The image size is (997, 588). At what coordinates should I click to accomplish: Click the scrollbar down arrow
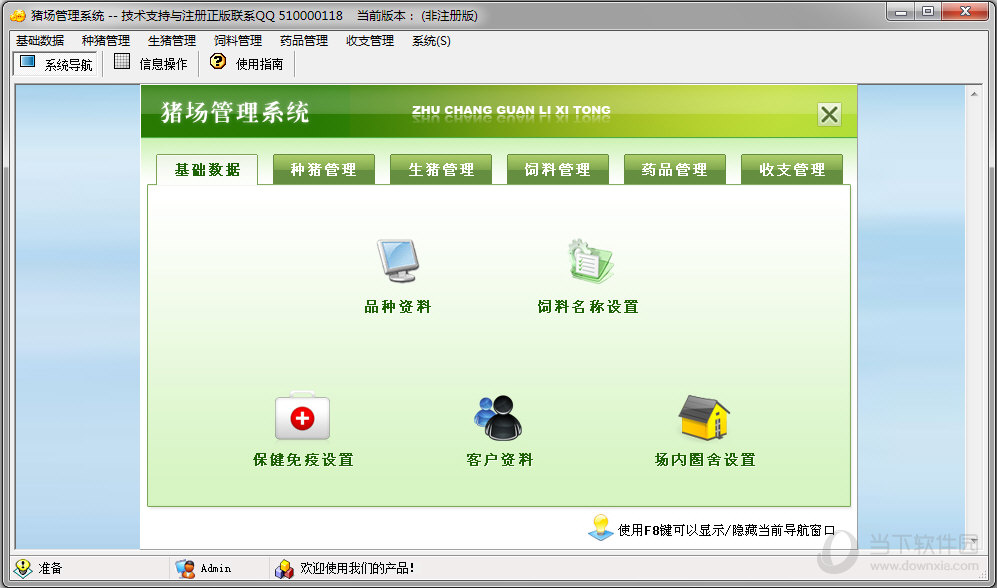coord(974,541)
